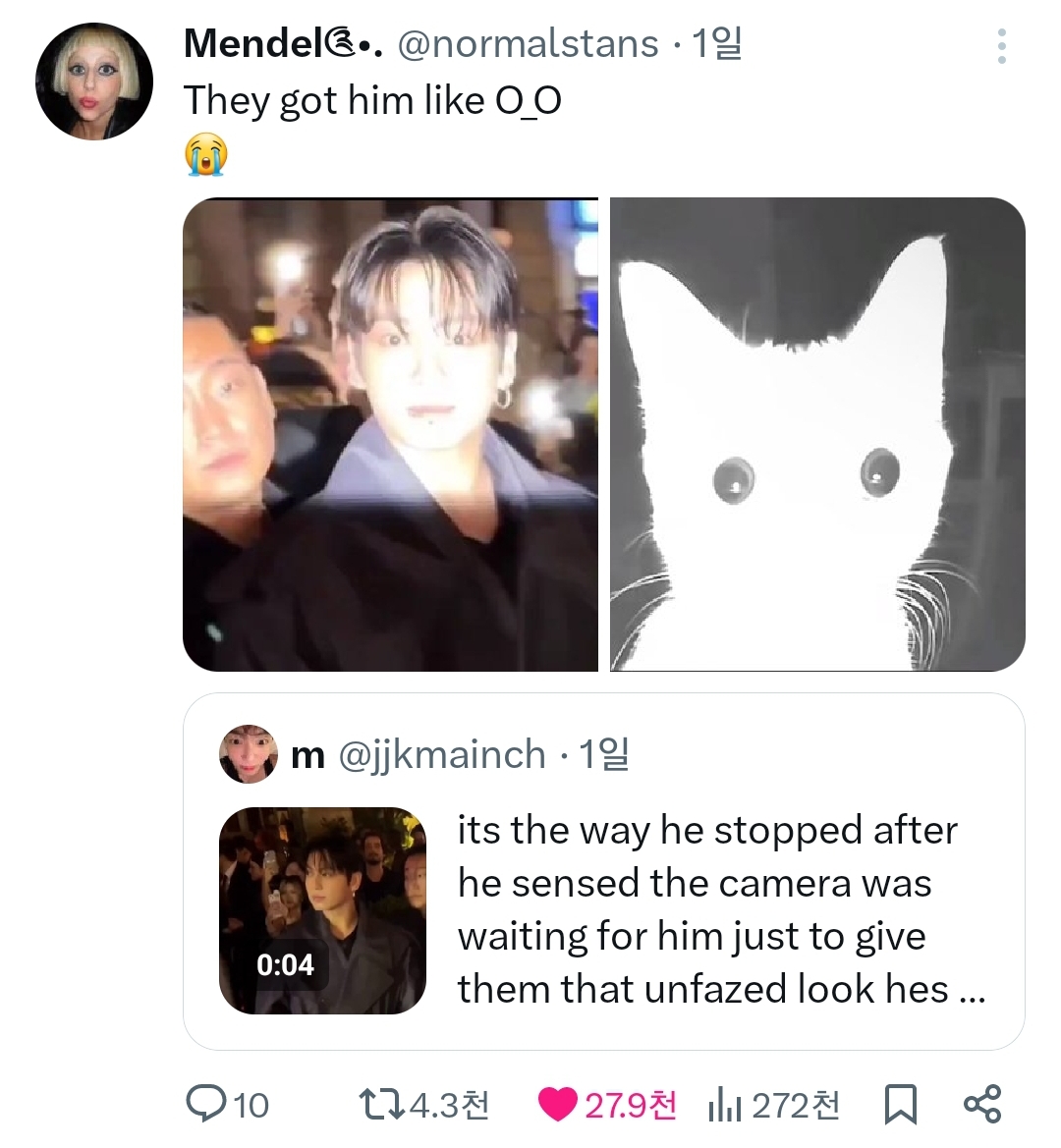Open left photo of man in crowd
This screenshot has height=1148, width=1061.
[x=390, y=434]
